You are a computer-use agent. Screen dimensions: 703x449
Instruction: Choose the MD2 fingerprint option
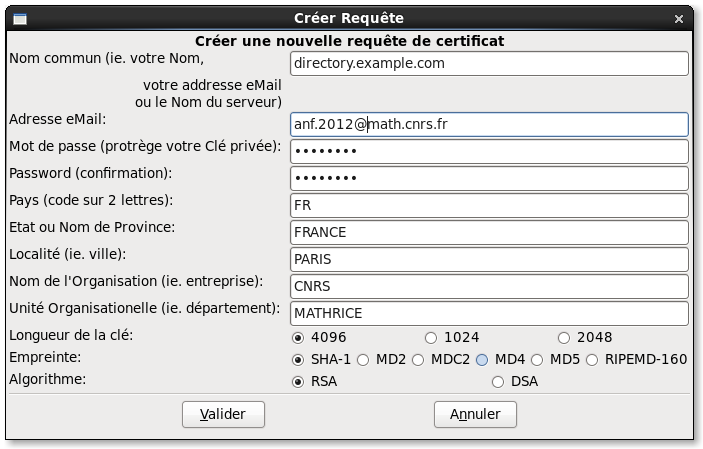[x=363, y=360]
